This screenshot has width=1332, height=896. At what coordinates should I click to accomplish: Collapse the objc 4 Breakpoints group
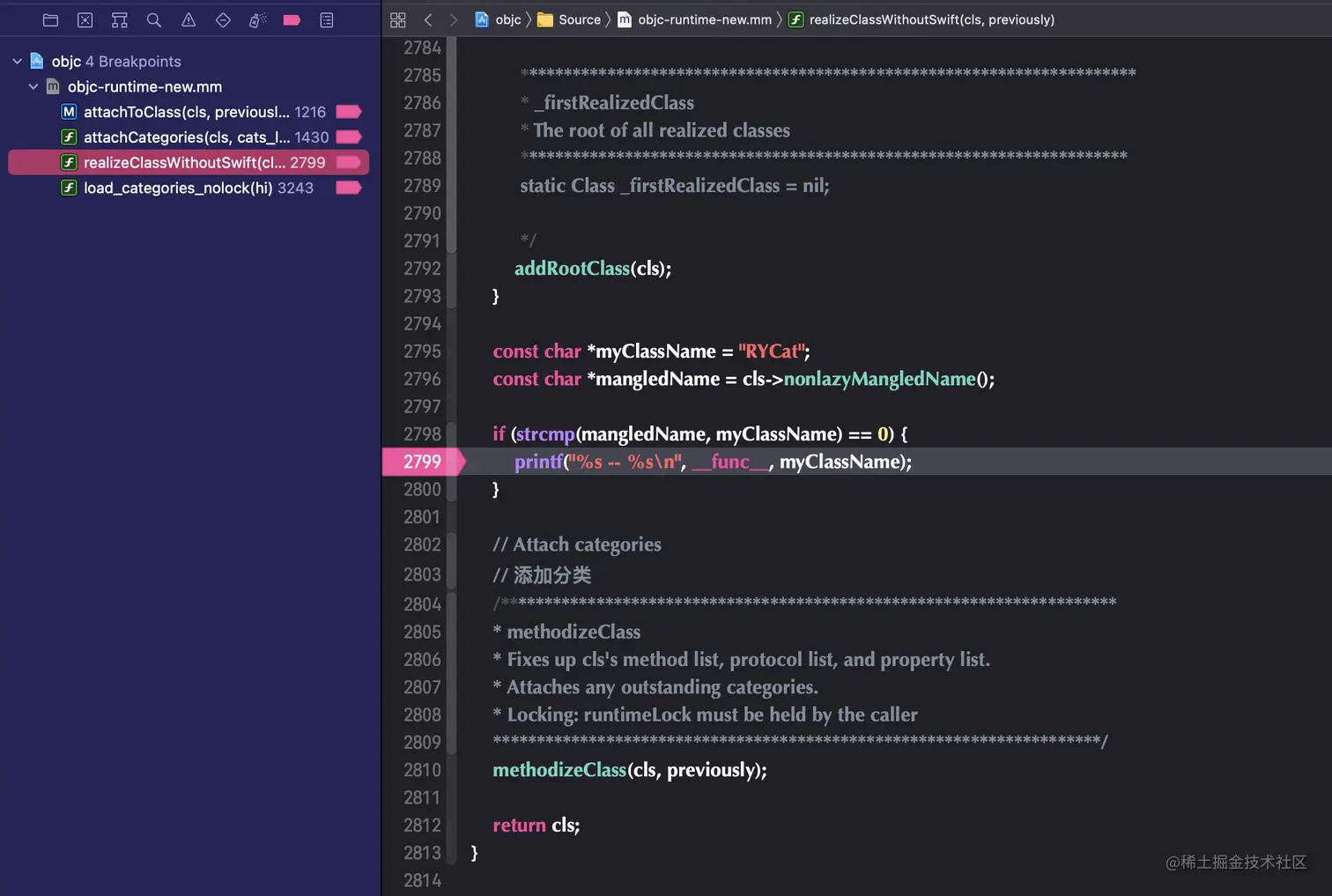17,61
